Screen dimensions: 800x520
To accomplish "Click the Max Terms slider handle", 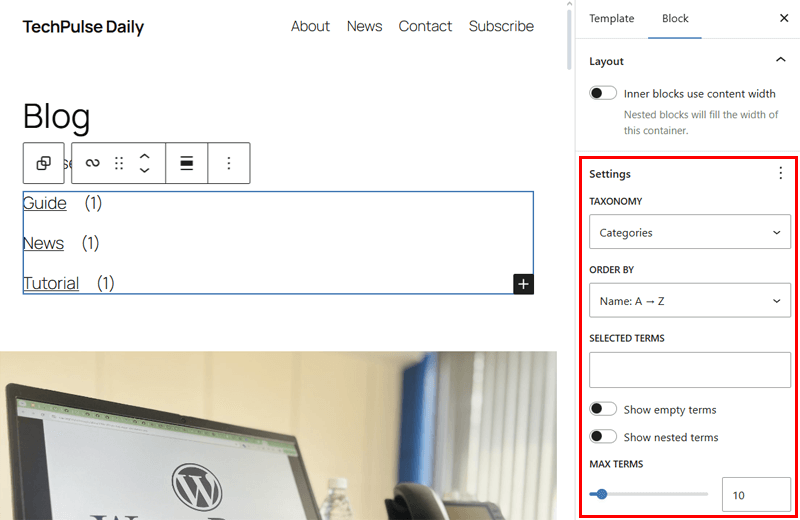I will point(602,494).
